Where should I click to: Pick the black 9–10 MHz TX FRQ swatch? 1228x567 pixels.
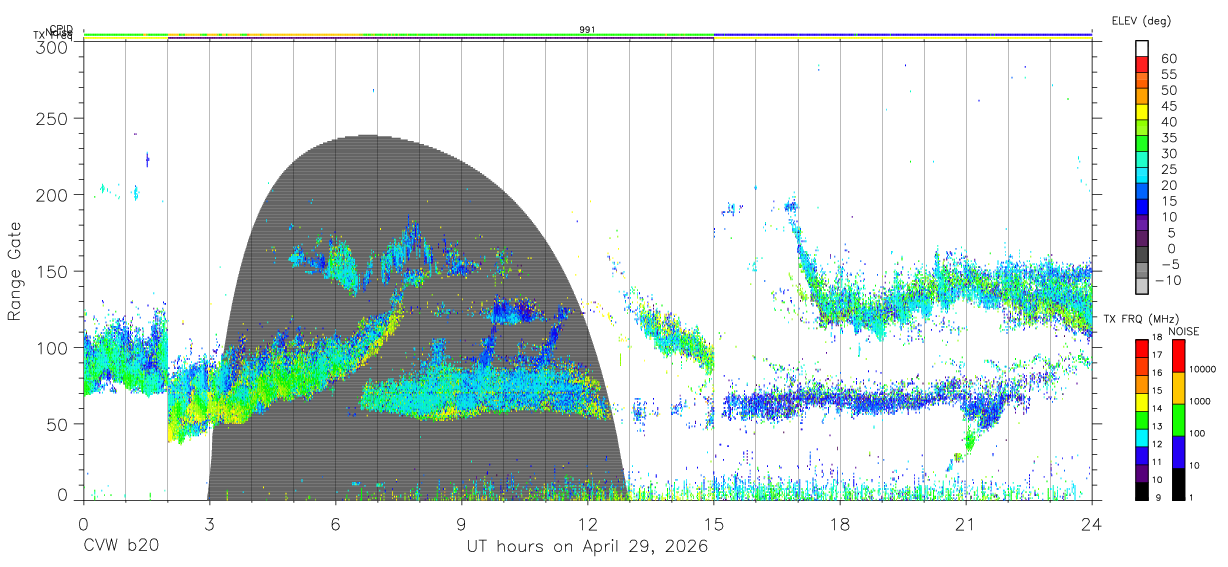tap(1142, 491)
